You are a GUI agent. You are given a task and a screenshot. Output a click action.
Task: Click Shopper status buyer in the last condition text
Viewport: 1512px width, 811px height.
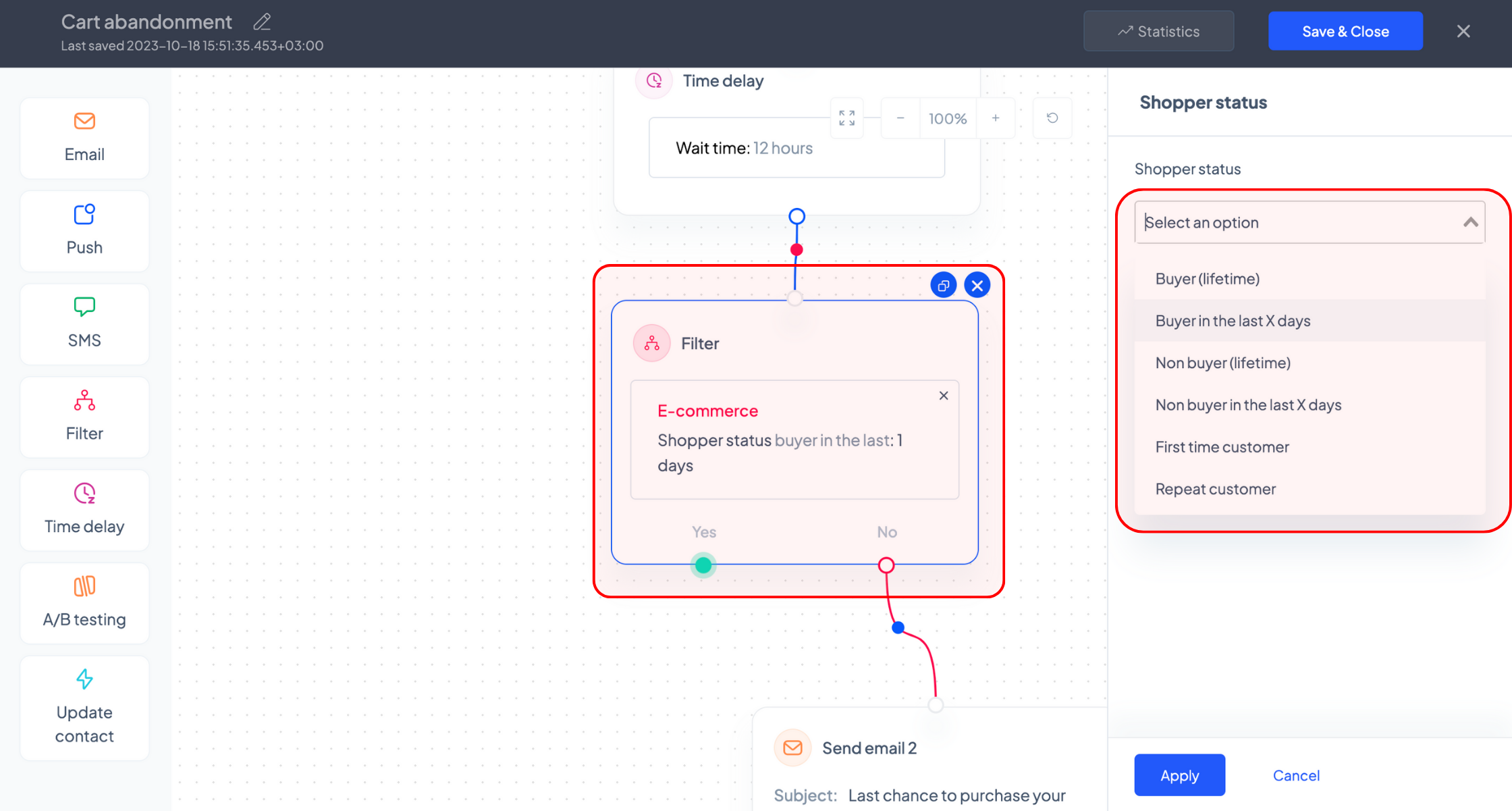click(780, 452)
